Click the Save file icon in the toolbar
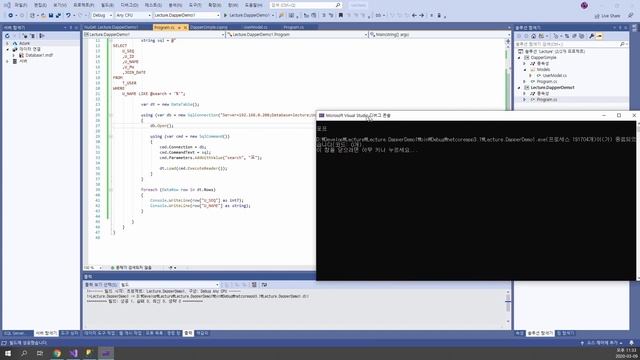The height and width of the screenshot is (360, 640). click(51, 16)
